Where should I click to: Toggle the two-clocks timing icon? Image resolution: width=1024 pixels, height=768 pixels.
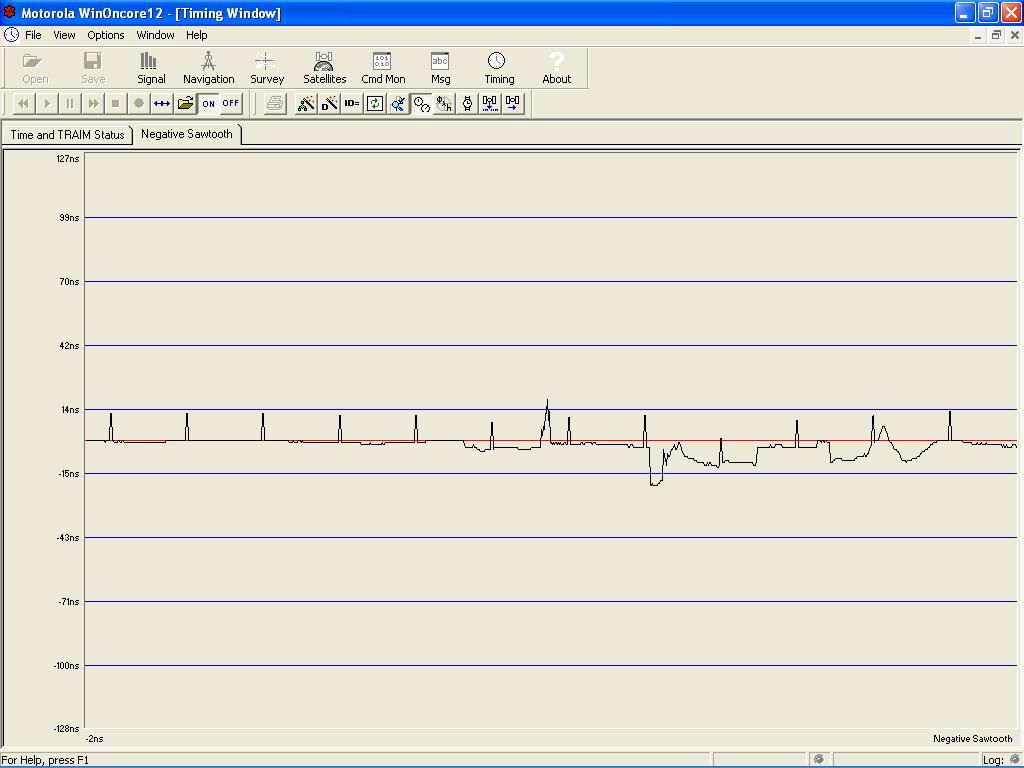tap(421, 103)
